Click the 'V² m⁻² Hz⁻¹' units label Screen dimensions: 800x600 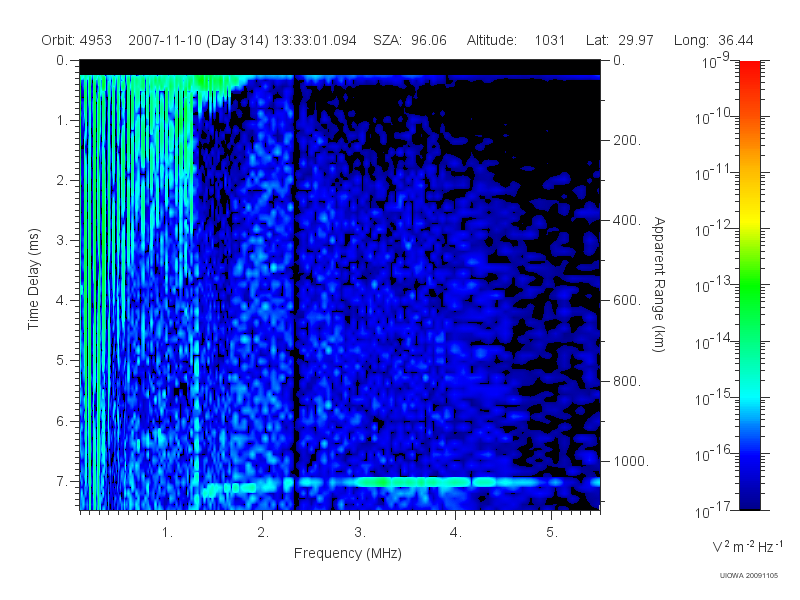(x=747, y=546)
